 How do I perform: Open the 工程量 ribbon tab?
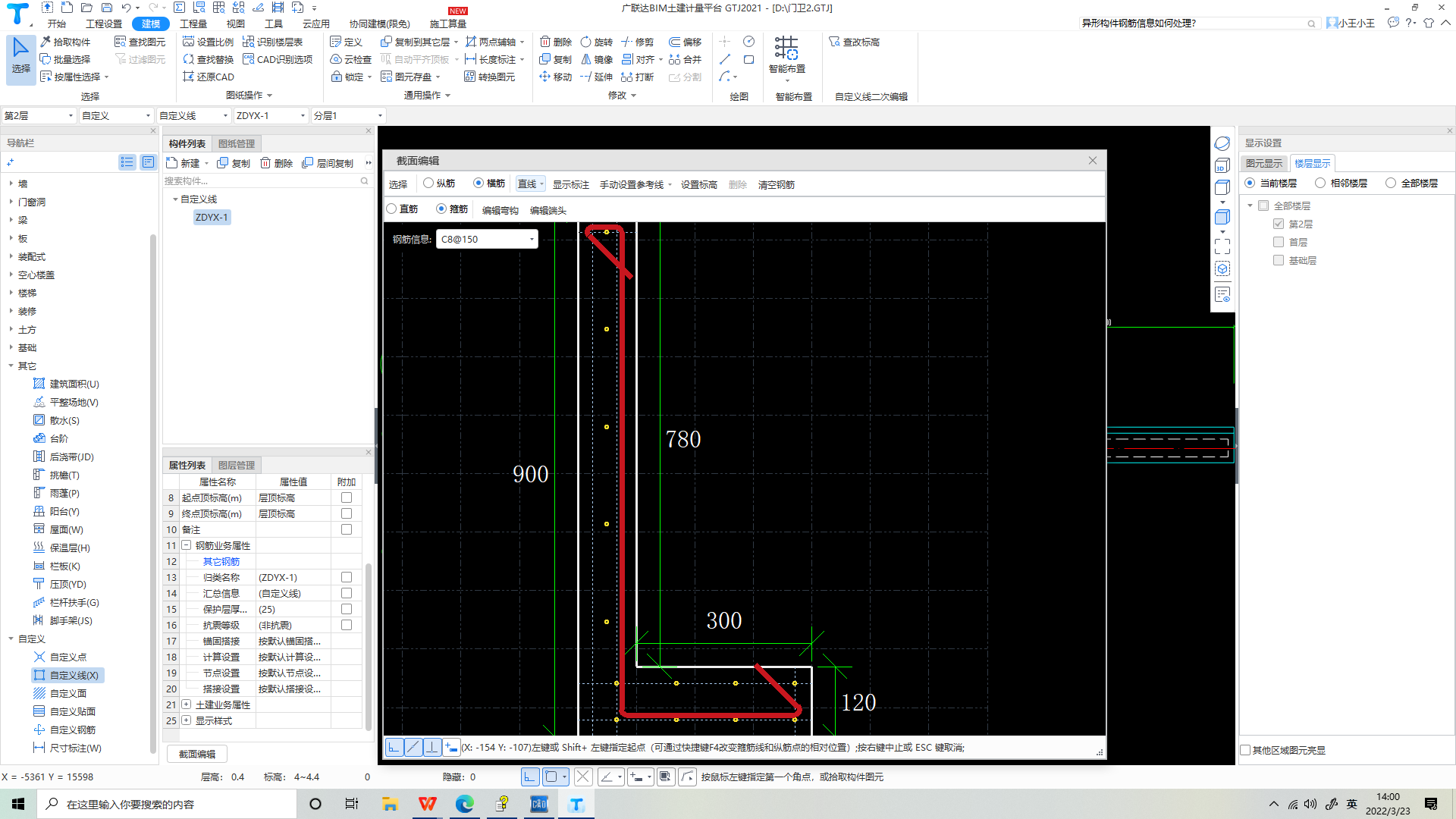pos(193,24)
